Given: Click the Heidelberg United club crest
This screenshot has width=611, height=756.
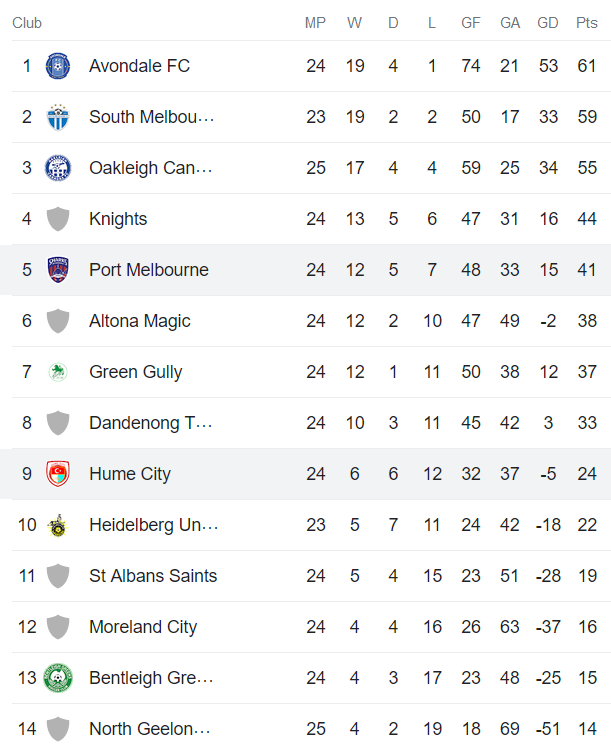Looking at the screenshot, I should click(x=58, y=526).
